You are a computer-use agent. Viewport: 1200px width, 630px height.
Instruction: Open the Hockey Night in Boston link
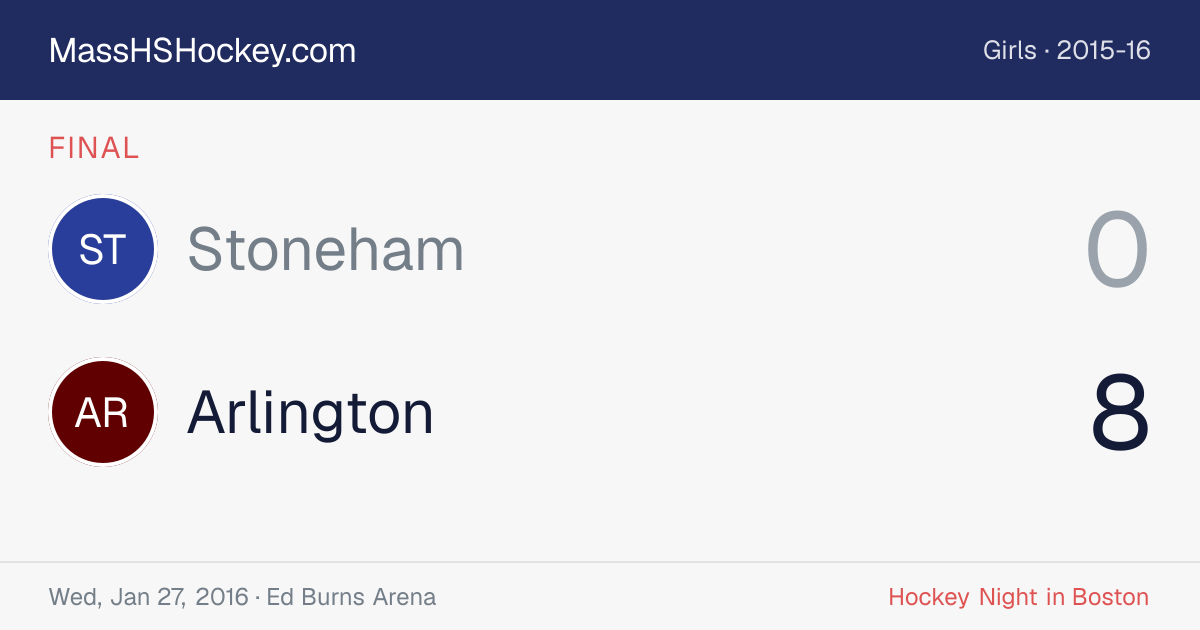(1019, 597)
